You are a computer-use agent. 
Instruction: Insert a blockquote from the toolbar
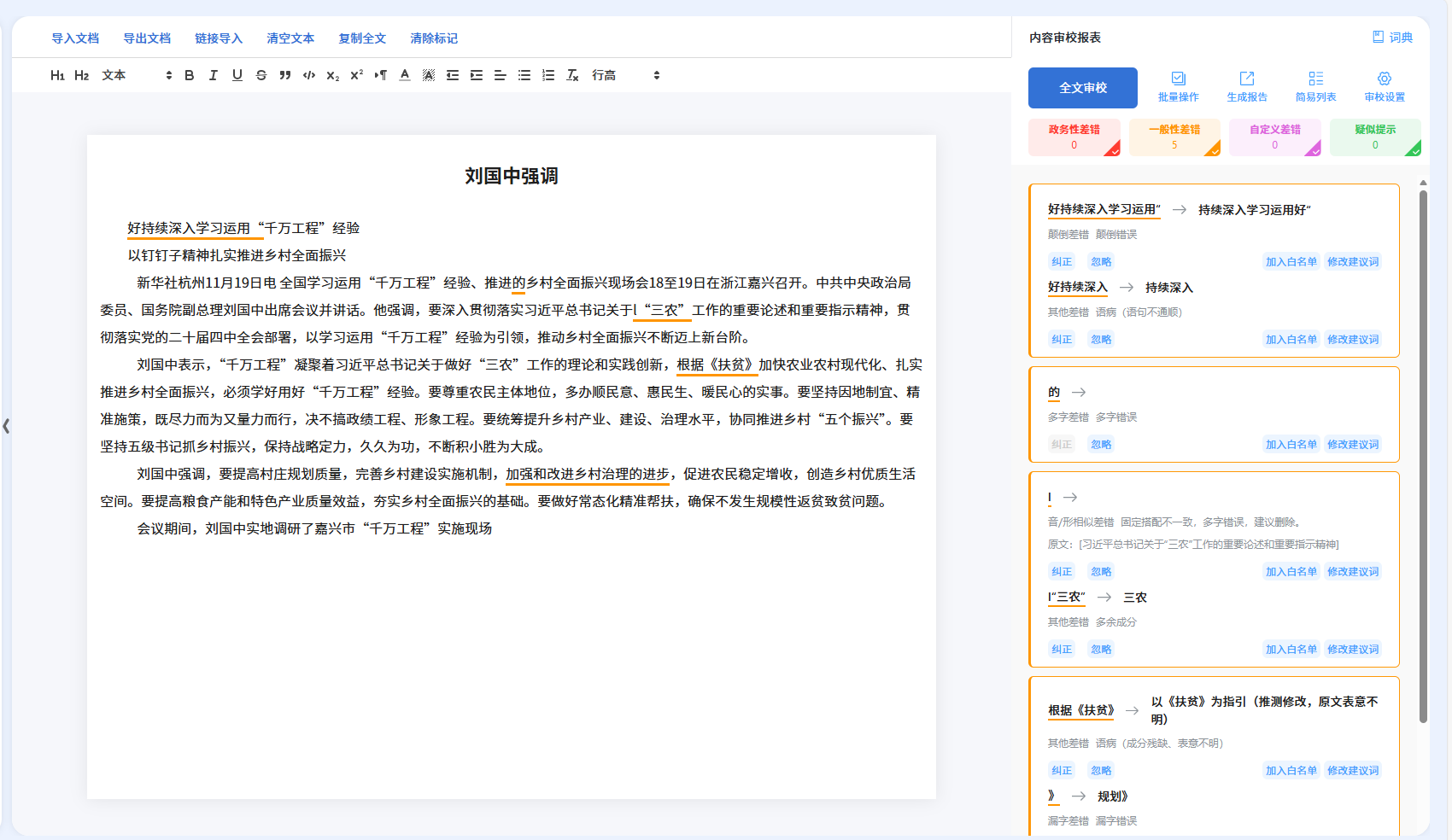click(x=285, y=75)
